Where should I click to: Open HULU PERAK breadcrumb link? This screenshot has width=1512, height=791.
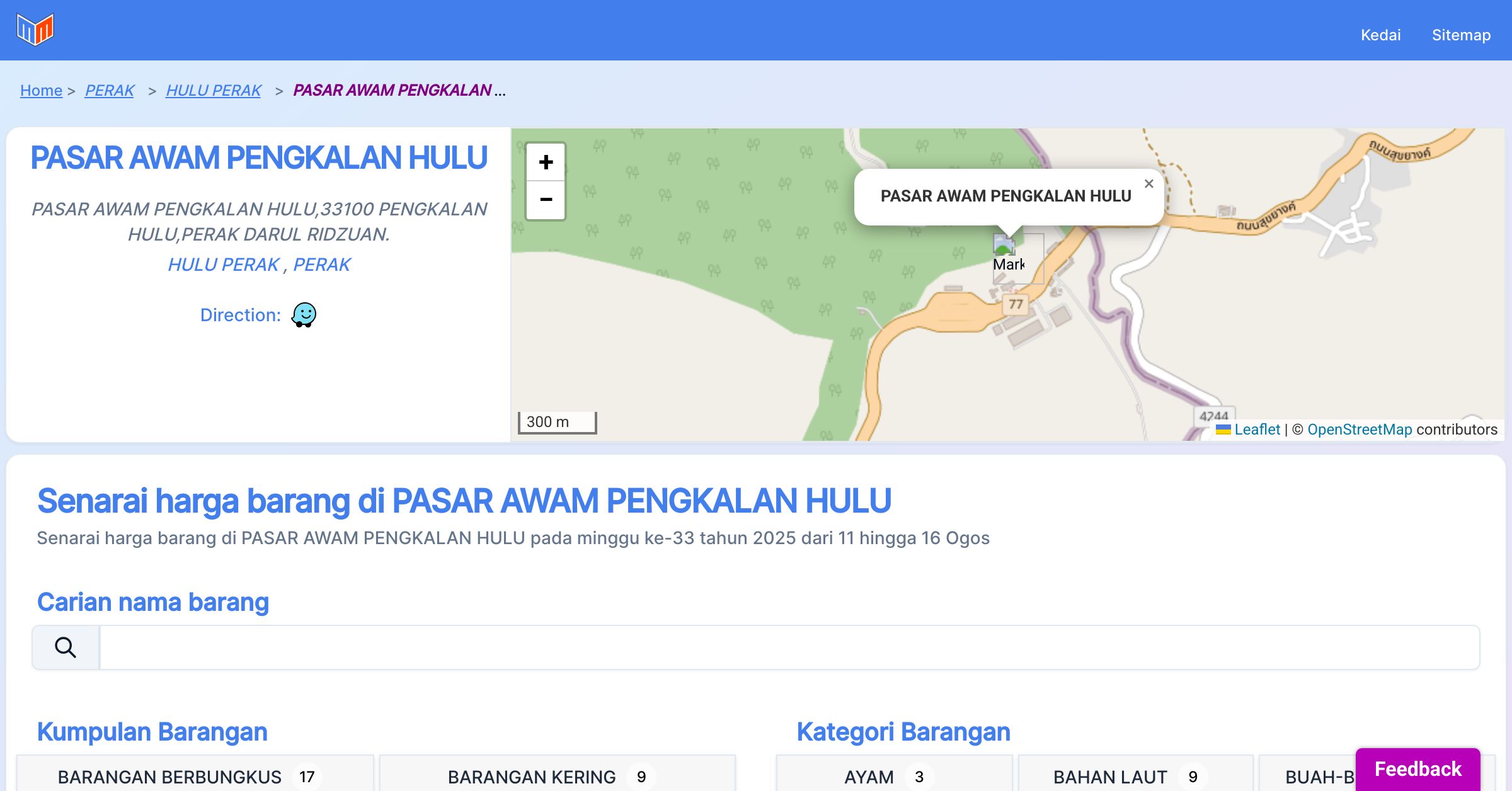214,91
